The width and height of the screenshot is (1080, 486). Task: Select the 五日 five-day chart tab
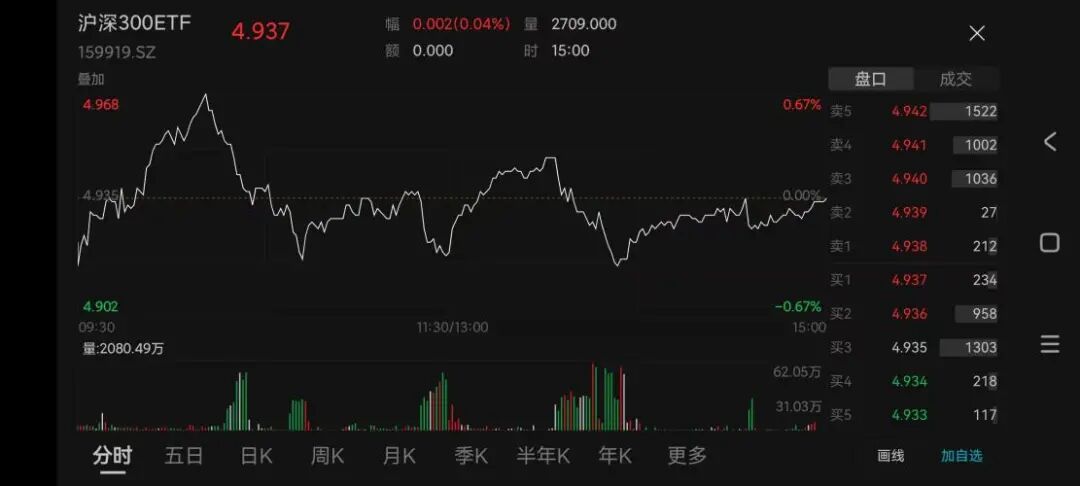pyautogui.click(x=184, y=456)
